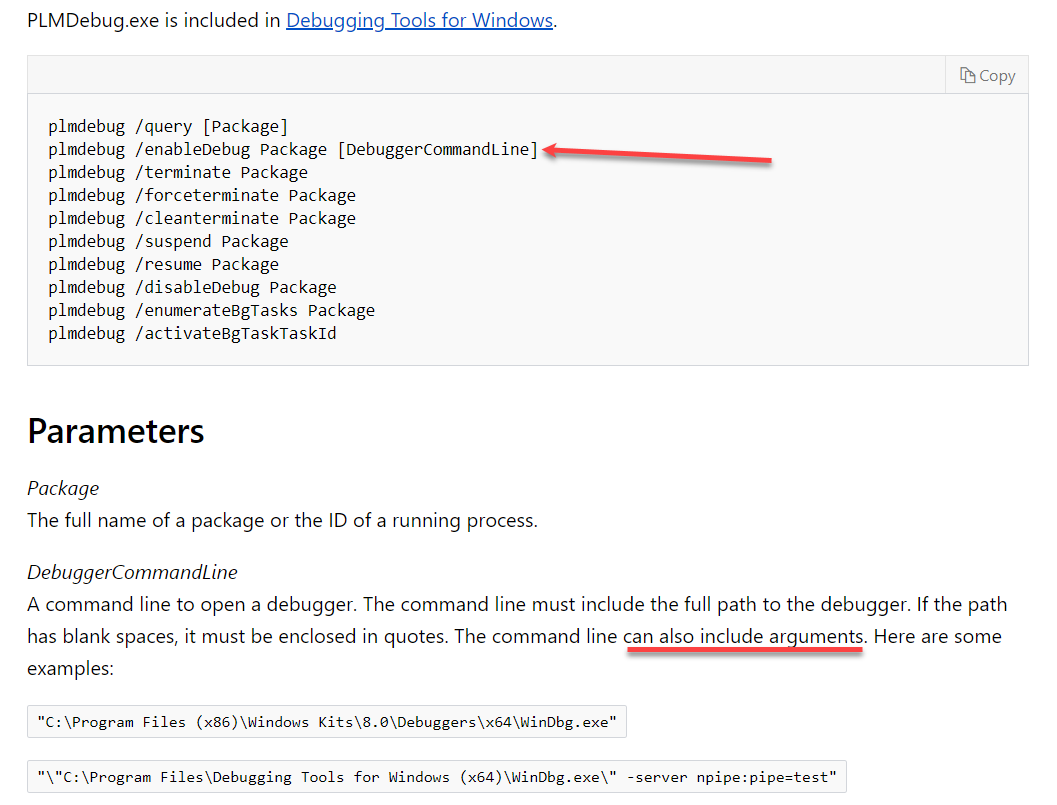Click the plmdebug /activateBgTaskTaskId line
Viewport: 1057px width, 805px height.
(x=192, y=334)
